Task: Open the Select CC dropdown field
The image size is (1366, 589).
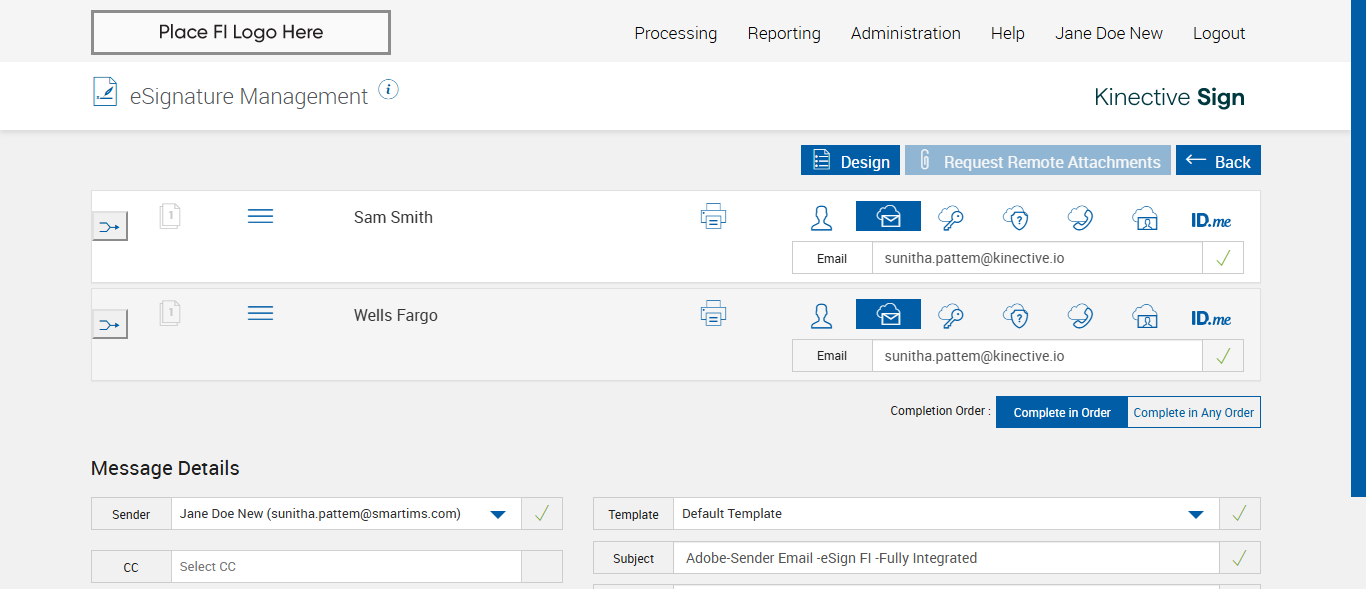Action: click(x=346, y=567)
